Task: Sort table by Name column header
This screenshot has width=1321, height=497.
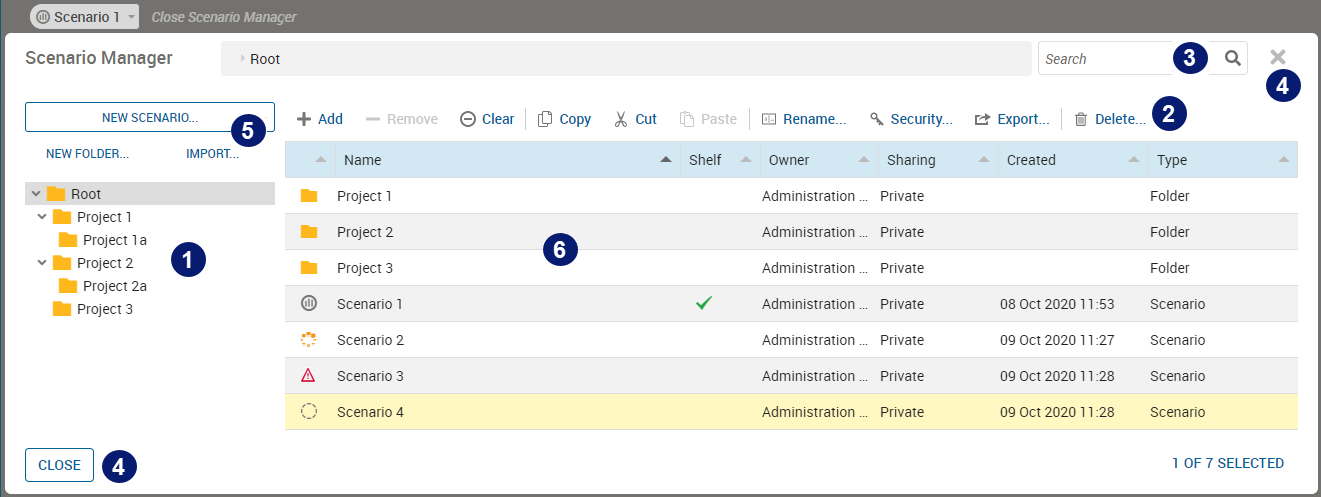Action: click(500, 160)
